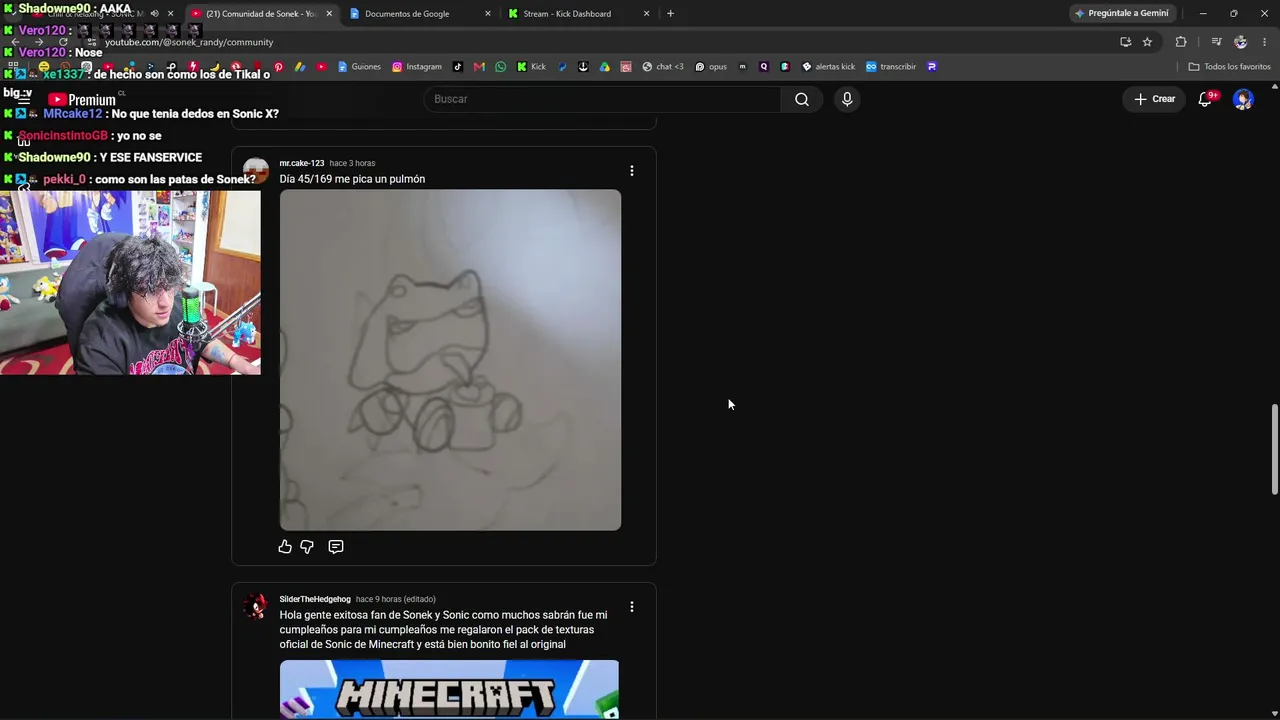This screenshot has width=1280, height=720.
Task: Open the transcribir bookmark
Action: click(x=891, y=67)
